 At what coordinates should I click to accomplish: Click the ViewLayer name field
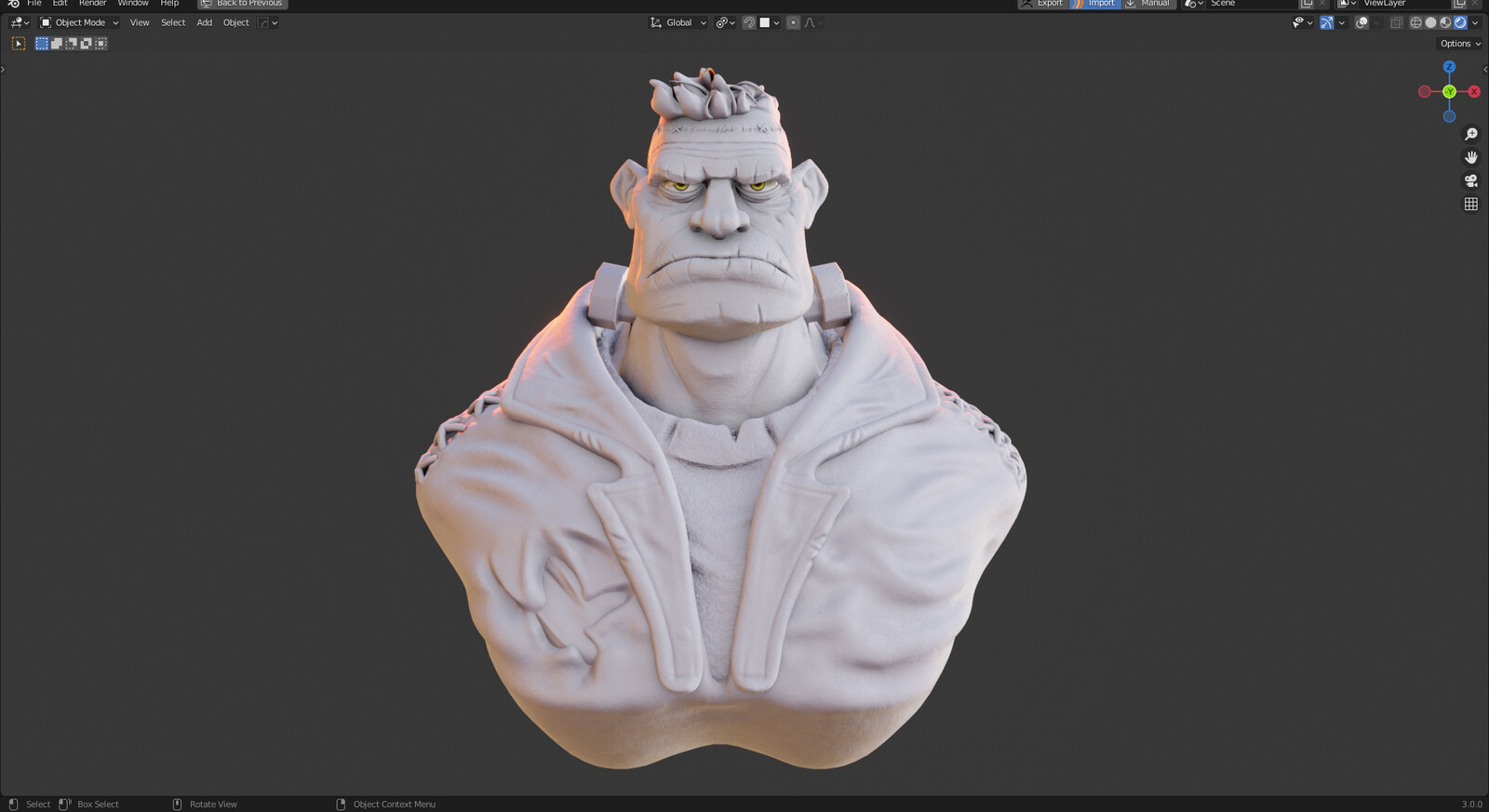point(1405,4)
